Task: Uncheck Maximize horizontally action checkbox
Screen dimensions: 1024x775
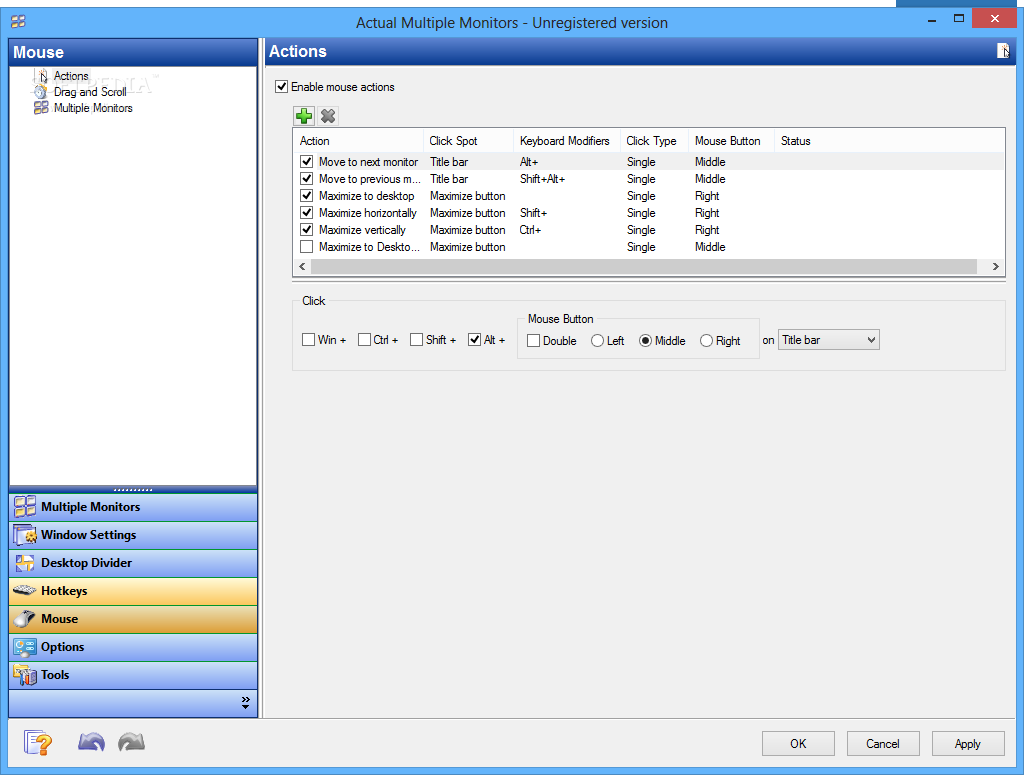Action: (x=306, y=212)
